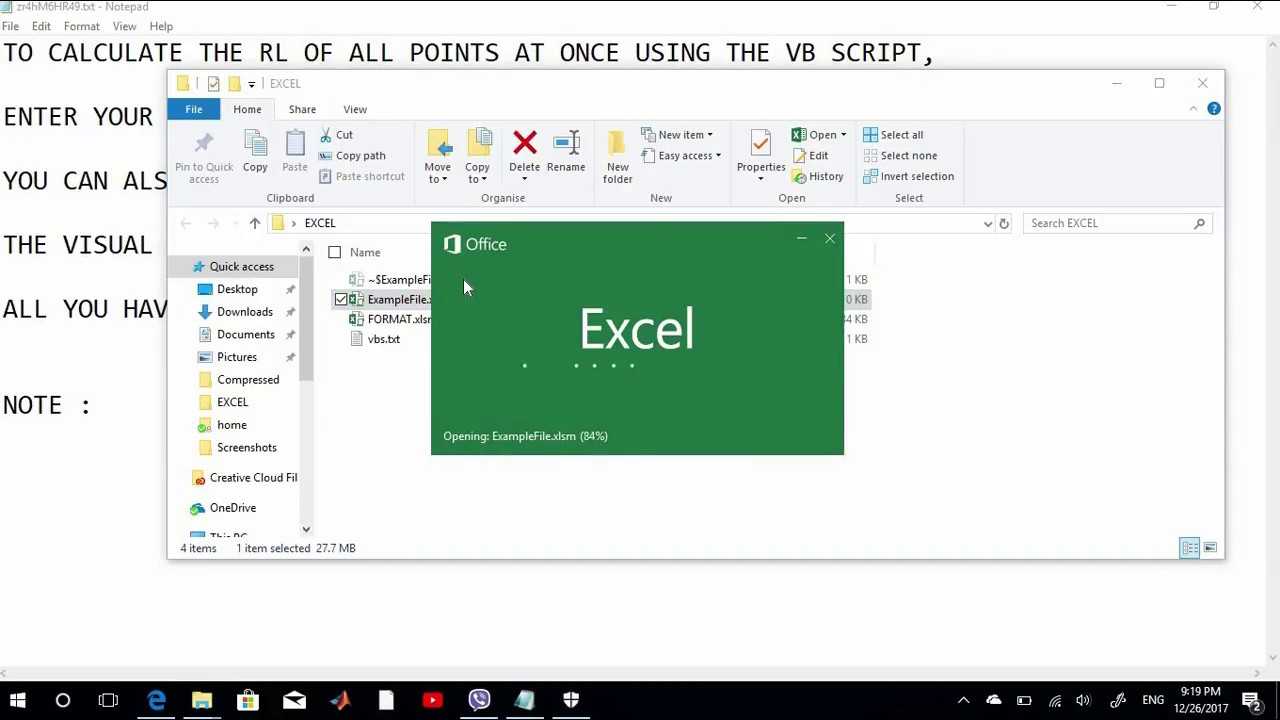
Task: Toggle the select-all checkbox in header
Action: (335, 253)
